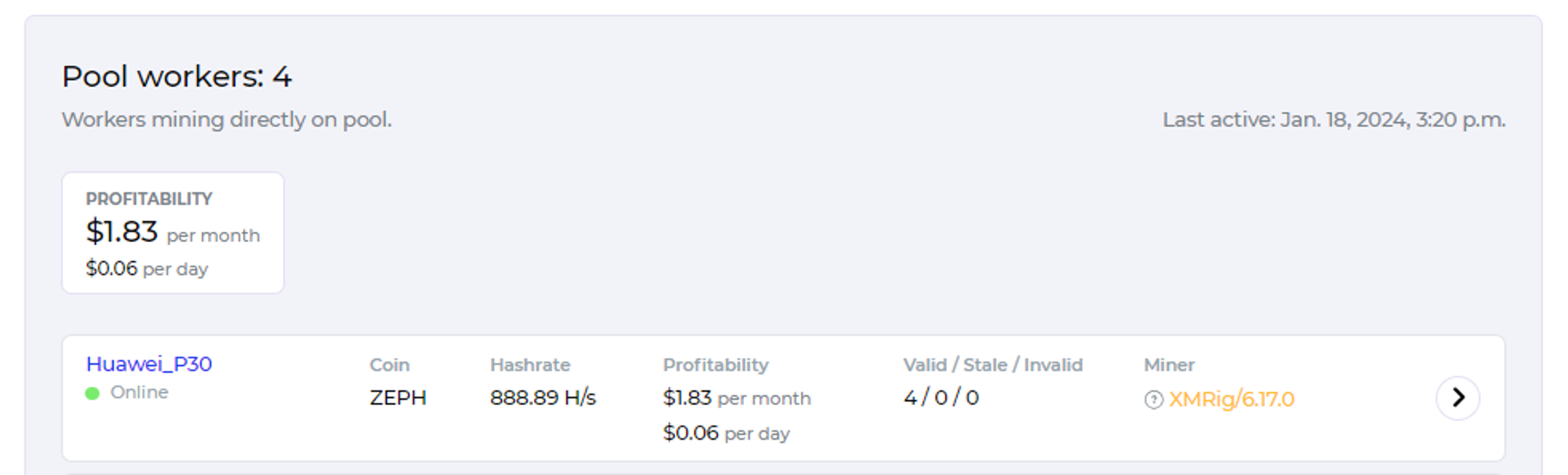Click the 4 / 0 / 0 shares value
1568x475 pixels.
941,397
